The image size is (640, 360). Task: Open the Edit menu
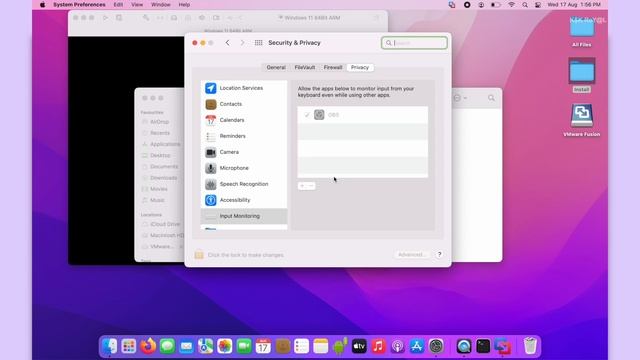118,5
